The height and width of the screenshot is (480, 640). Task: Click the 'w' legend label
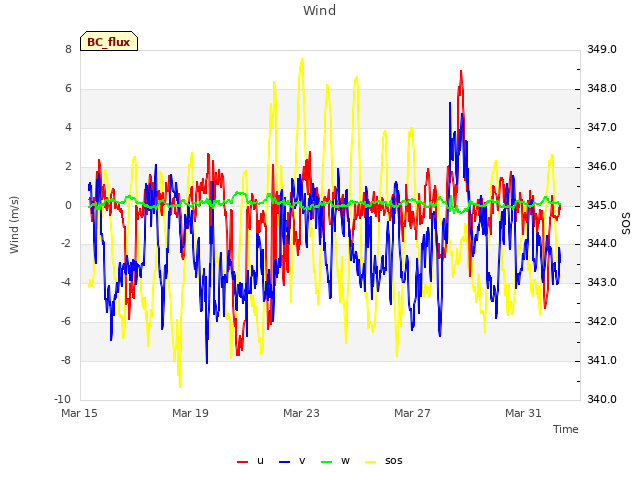345,461
